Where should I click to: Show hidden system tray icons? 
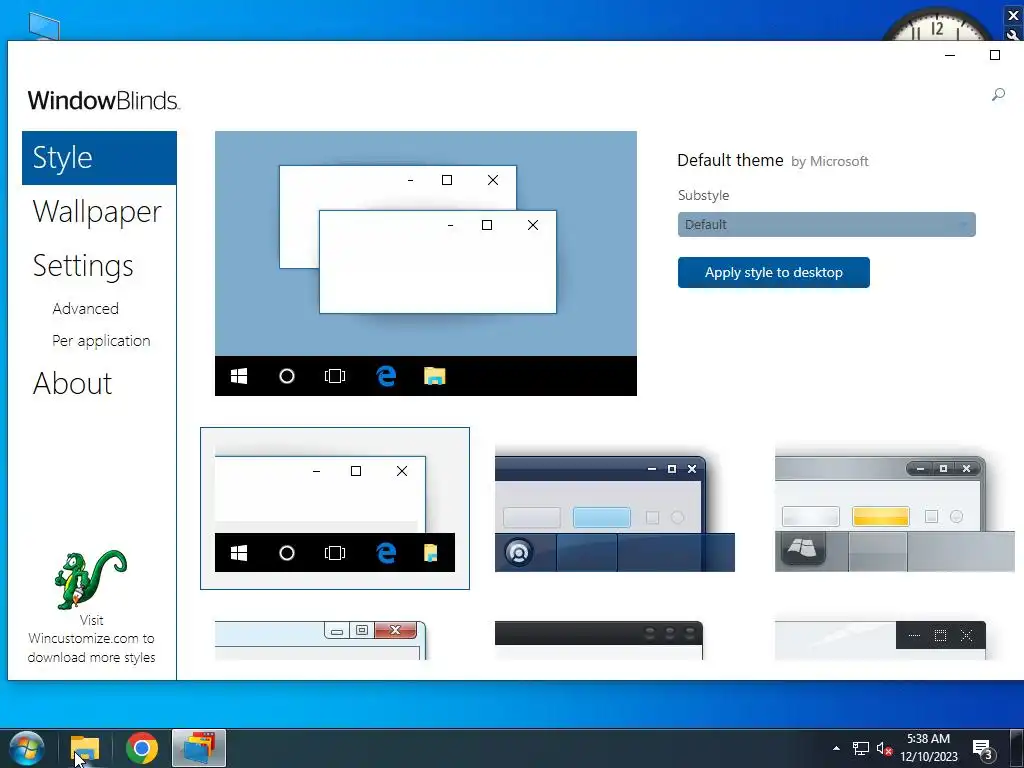click(836, 748)
